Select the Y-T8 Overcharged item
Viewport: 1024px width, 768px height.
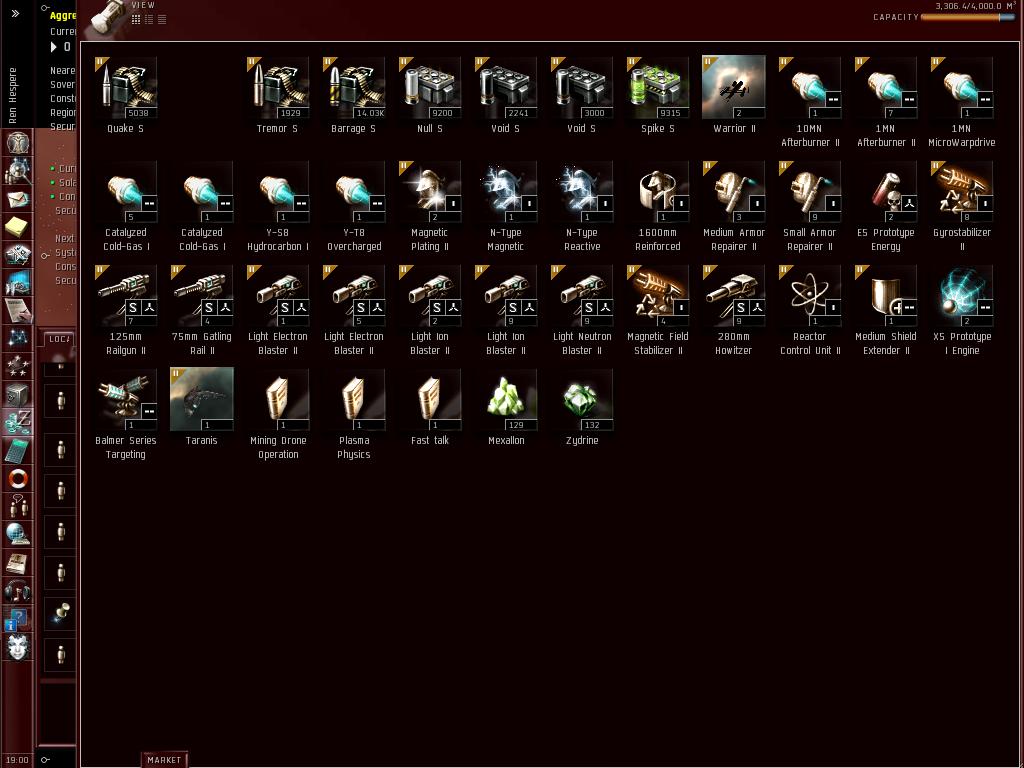[x=353, y=206]
